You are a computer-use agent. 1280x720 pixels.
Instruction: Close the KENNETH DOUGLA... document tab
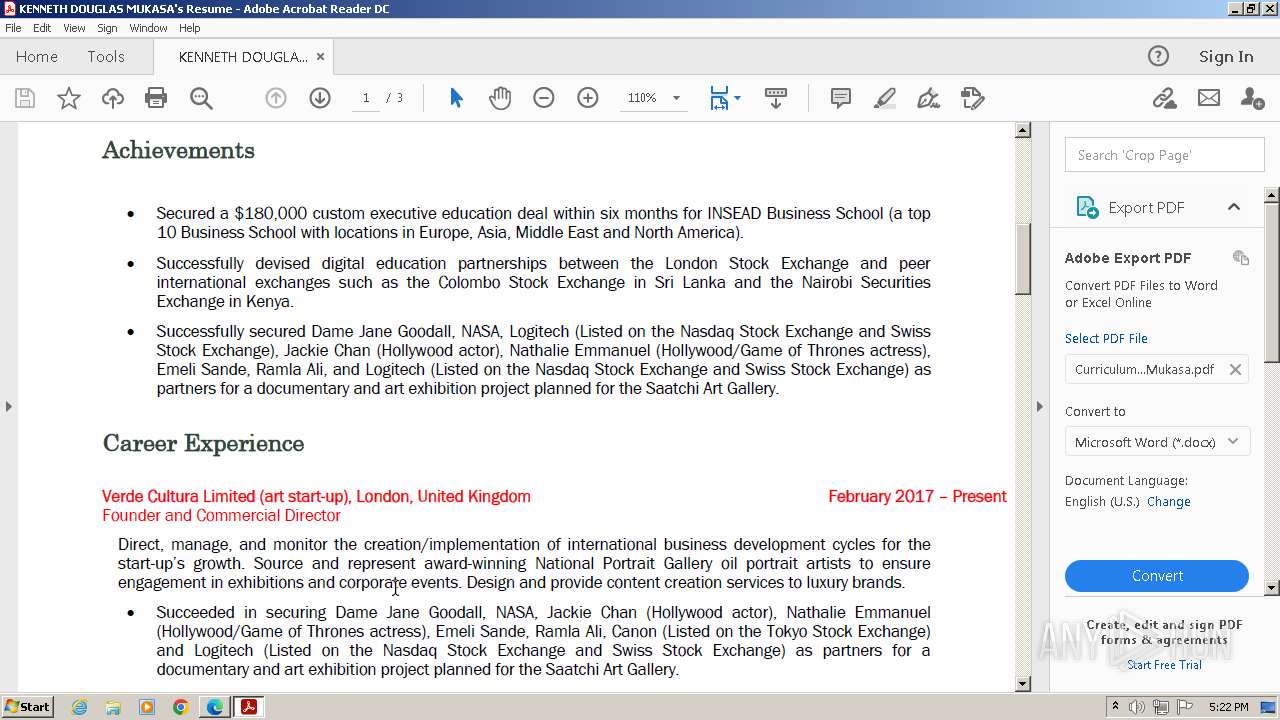click(320, 57)
